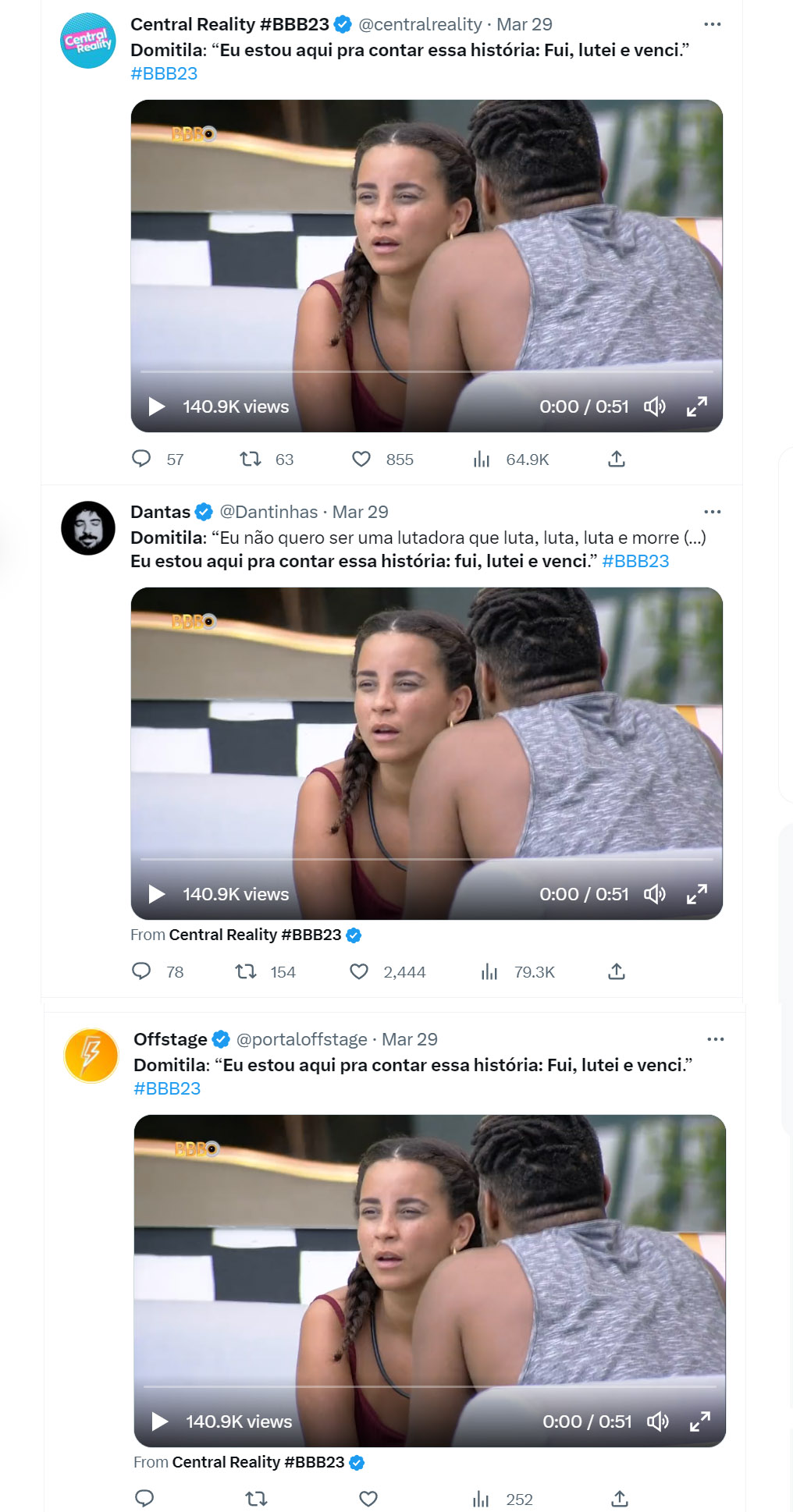Toggle fullscreen on the Dantas video
Viewport: 793px width, 1512px height.
coord(697,894)
